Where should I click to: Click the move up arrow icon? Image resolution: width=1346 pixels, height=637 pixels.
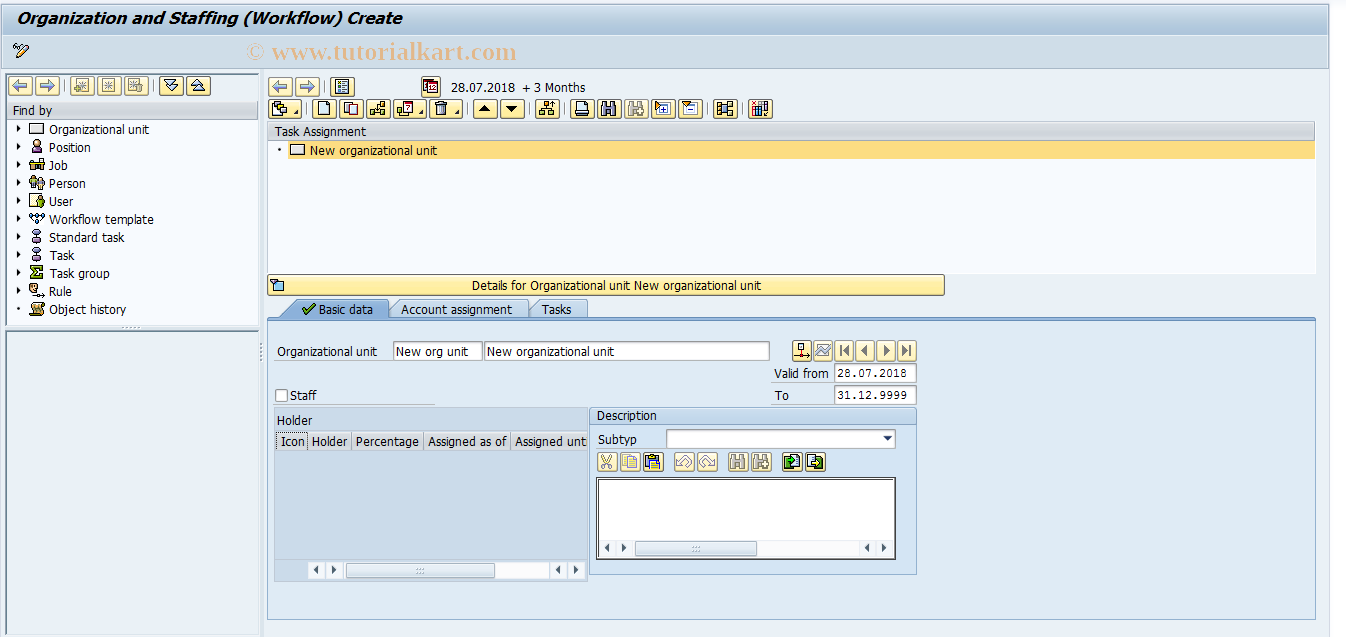[x=486, y=109]
